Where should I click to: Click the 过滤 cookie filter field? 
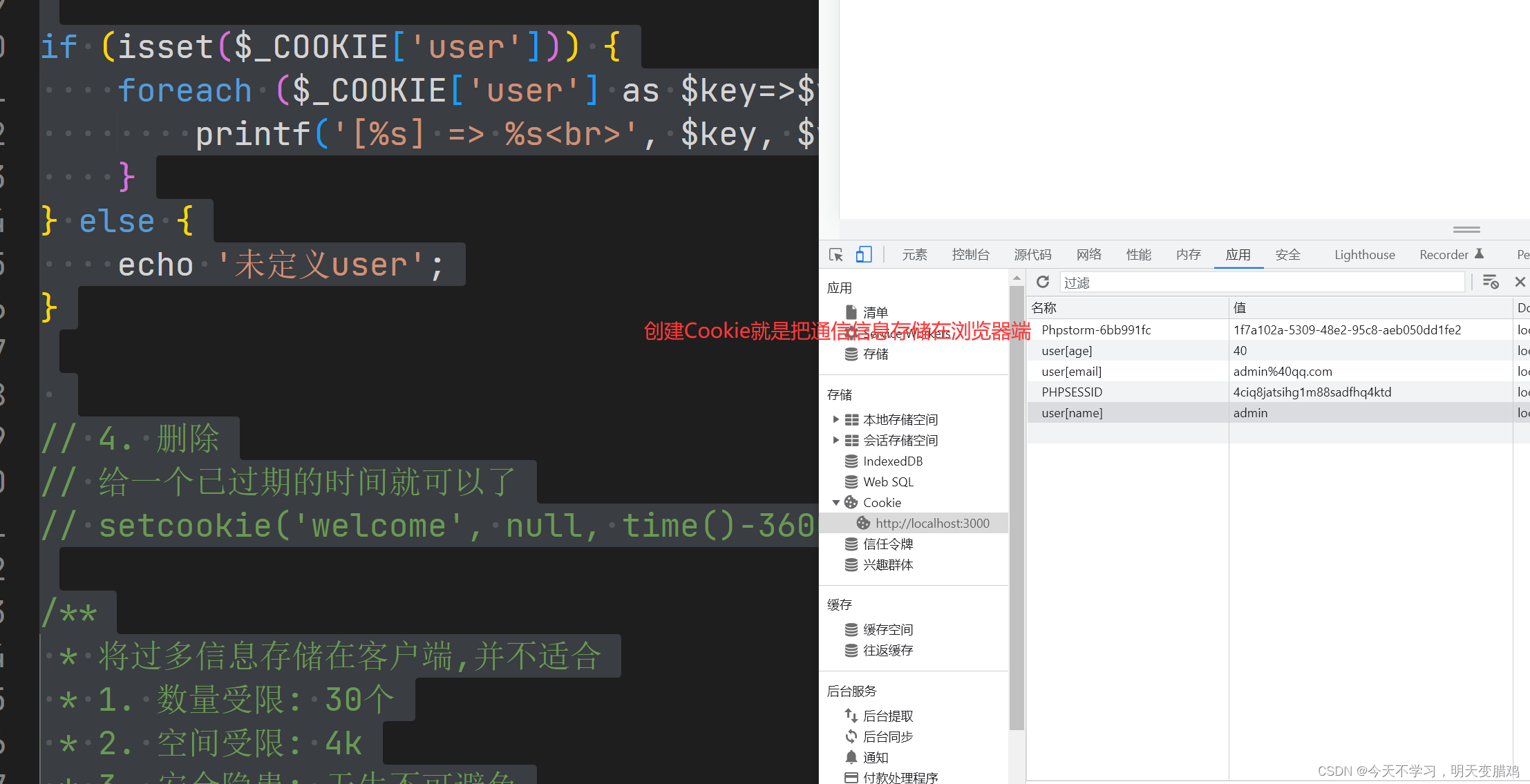pyautogui.click(x=1262, y=282)
